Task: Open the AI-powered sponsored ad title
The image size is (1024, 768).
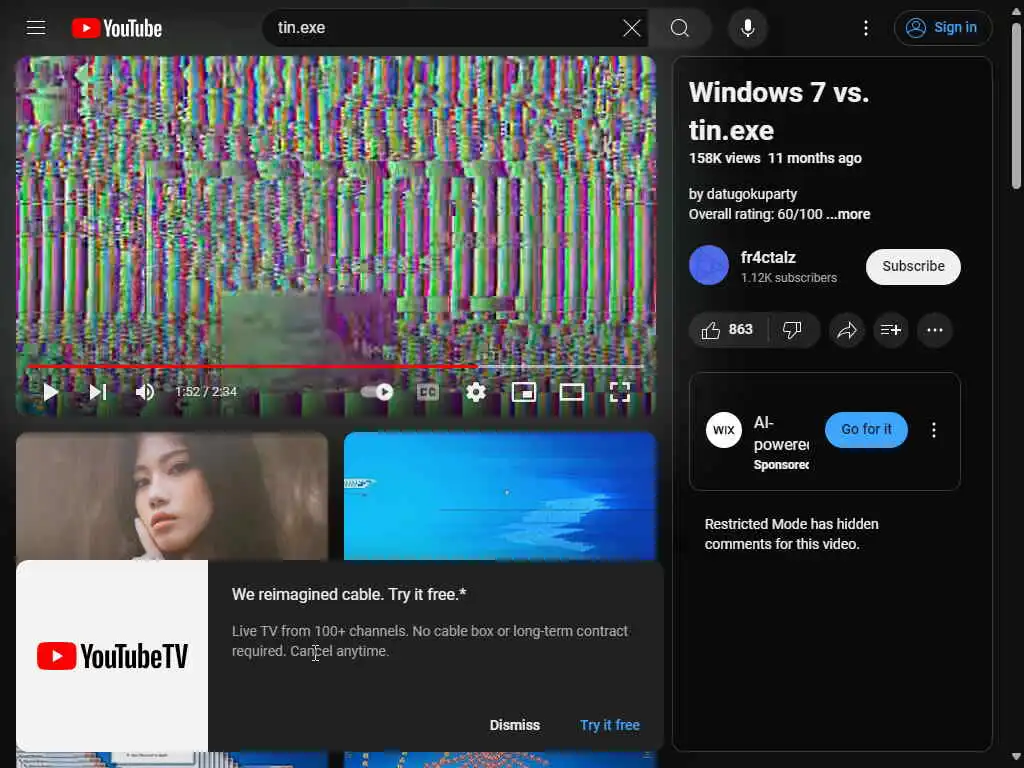Action: [781, 434]
